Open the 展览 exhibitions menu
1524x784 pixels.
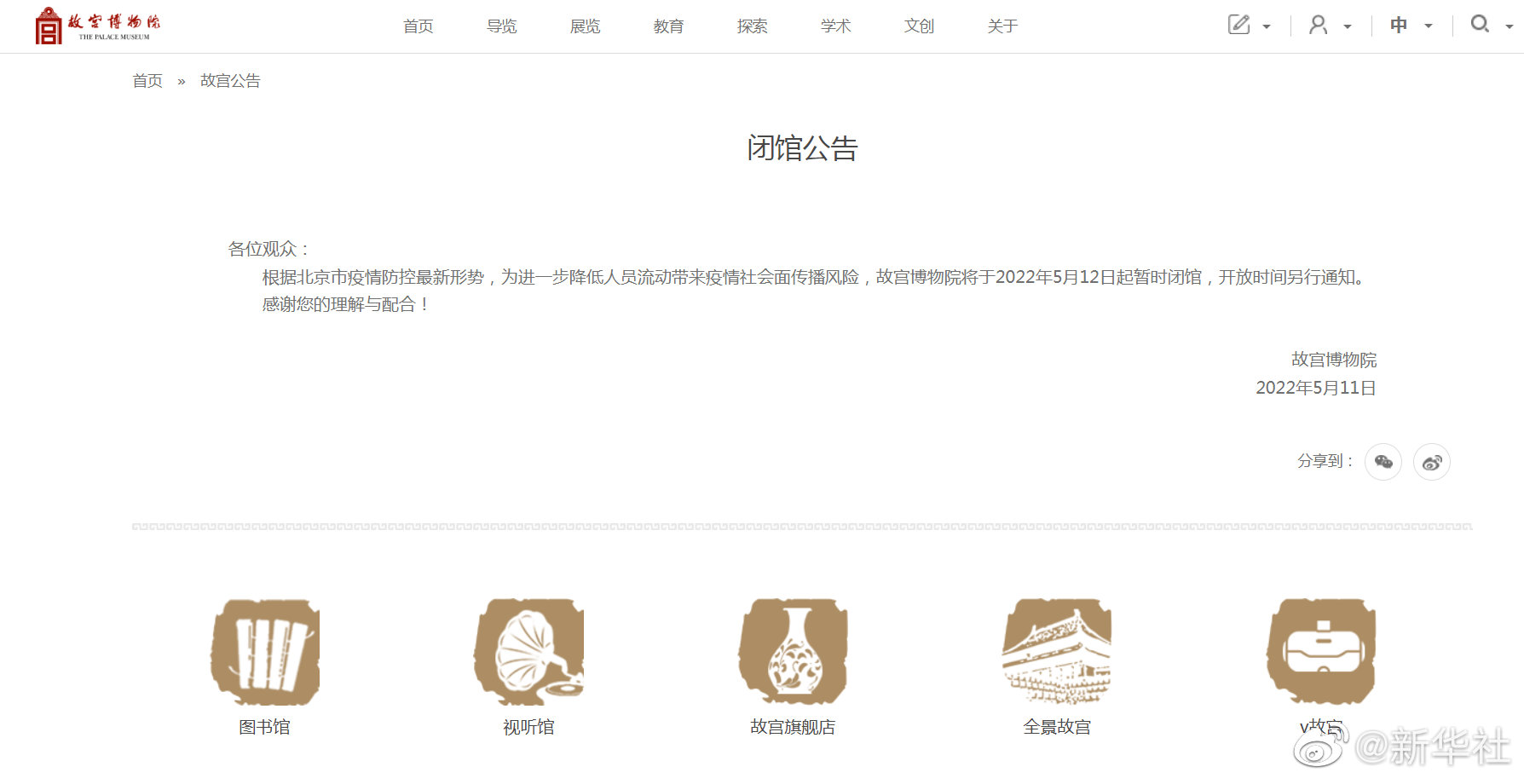tap(585, 26)
